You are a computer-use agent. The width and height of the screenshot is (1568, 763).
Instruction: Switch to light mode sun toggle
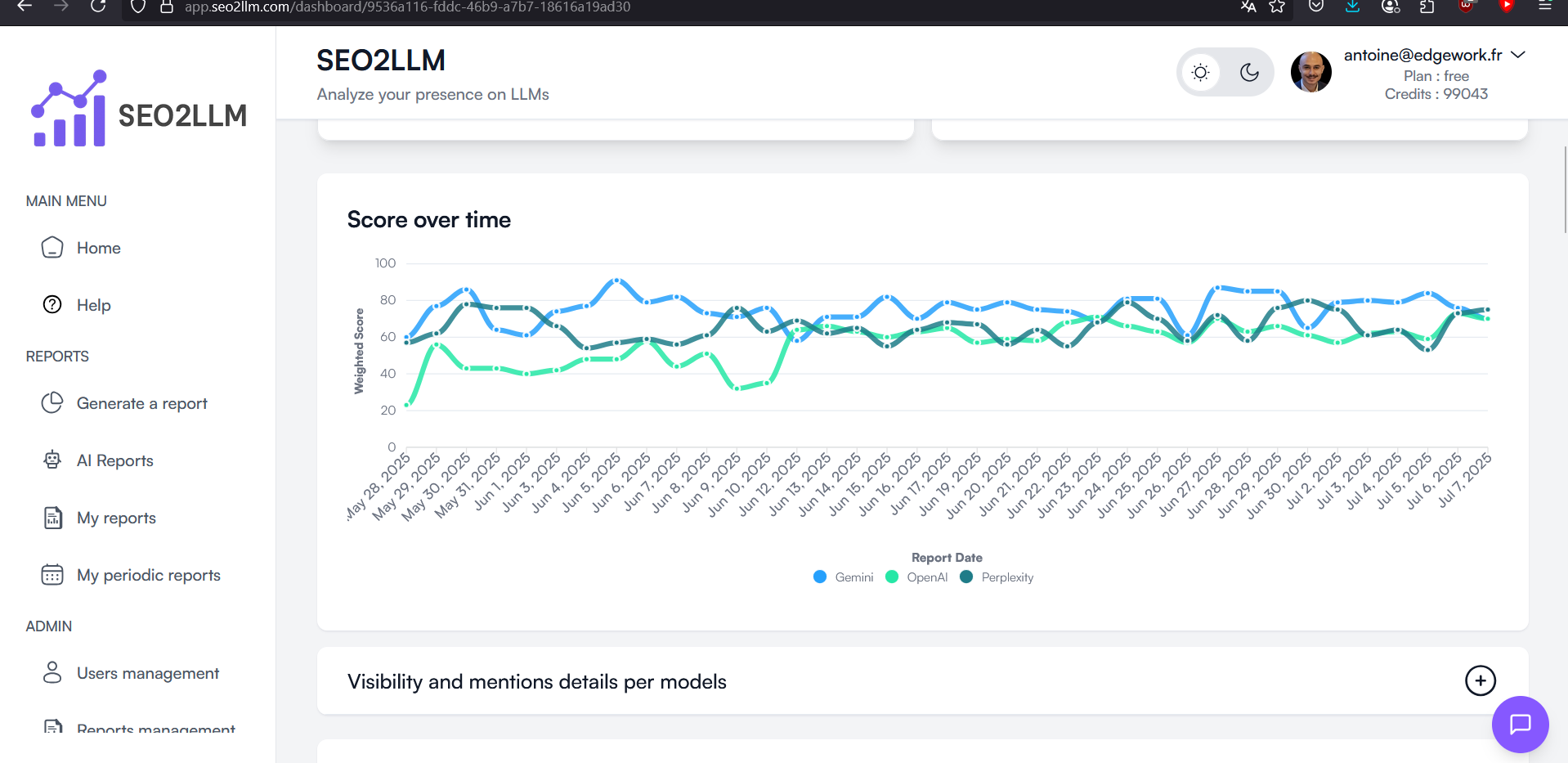click(1200, 72)
